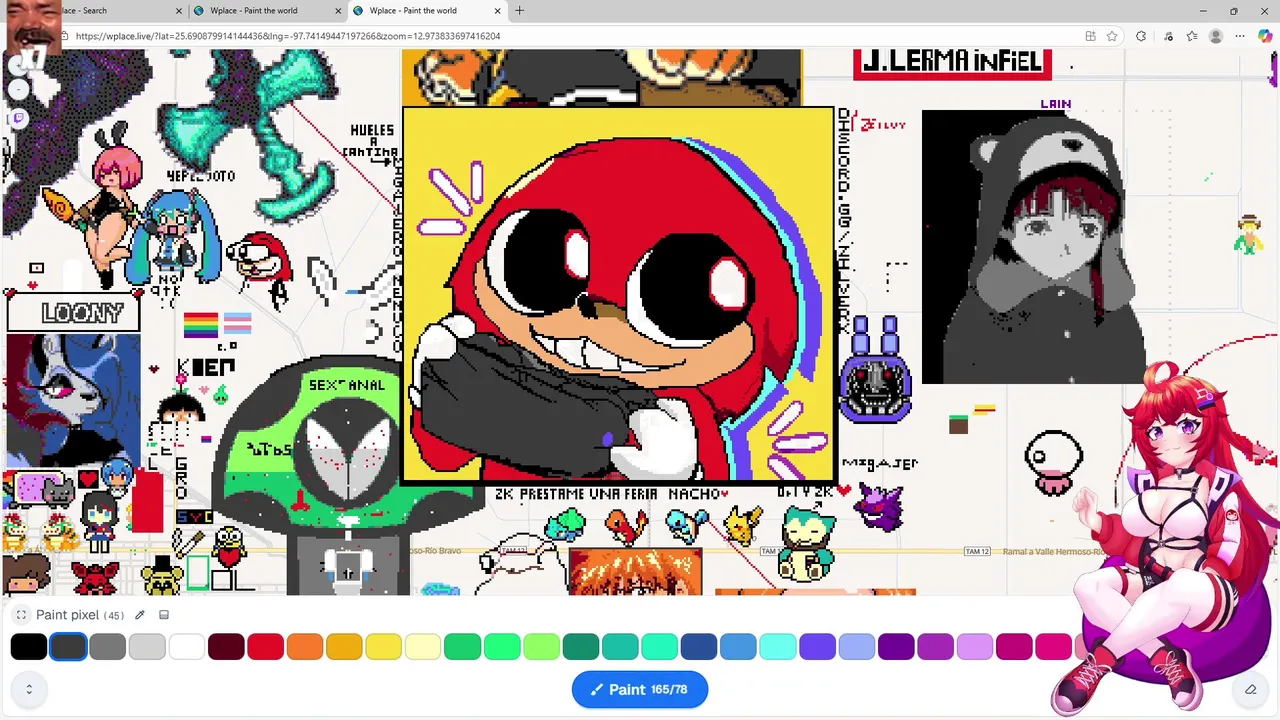Click the Snorlax pixel art

pos(806,543)
